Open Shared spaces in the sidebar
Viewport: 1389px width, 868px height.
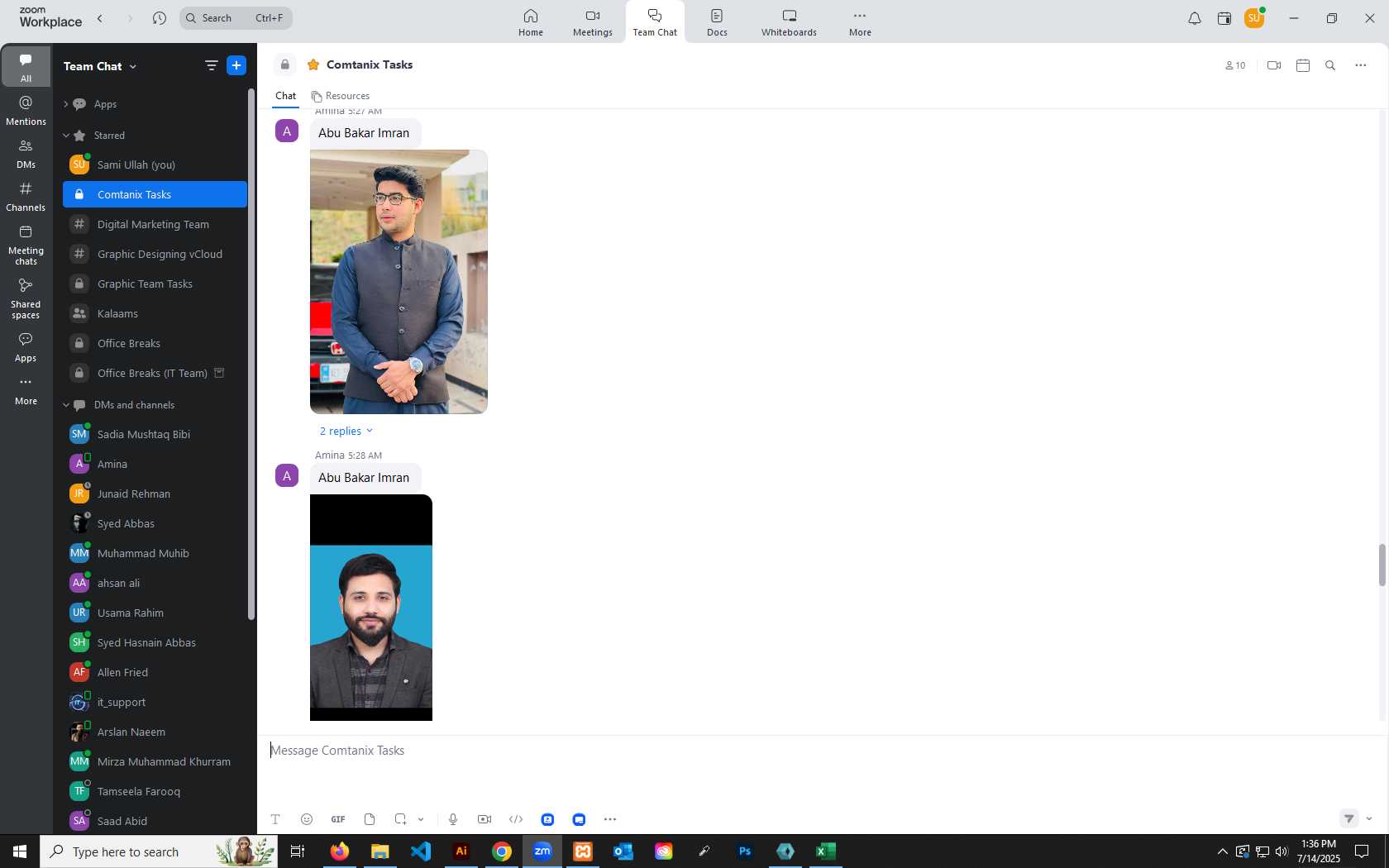[x=26, y=298]
